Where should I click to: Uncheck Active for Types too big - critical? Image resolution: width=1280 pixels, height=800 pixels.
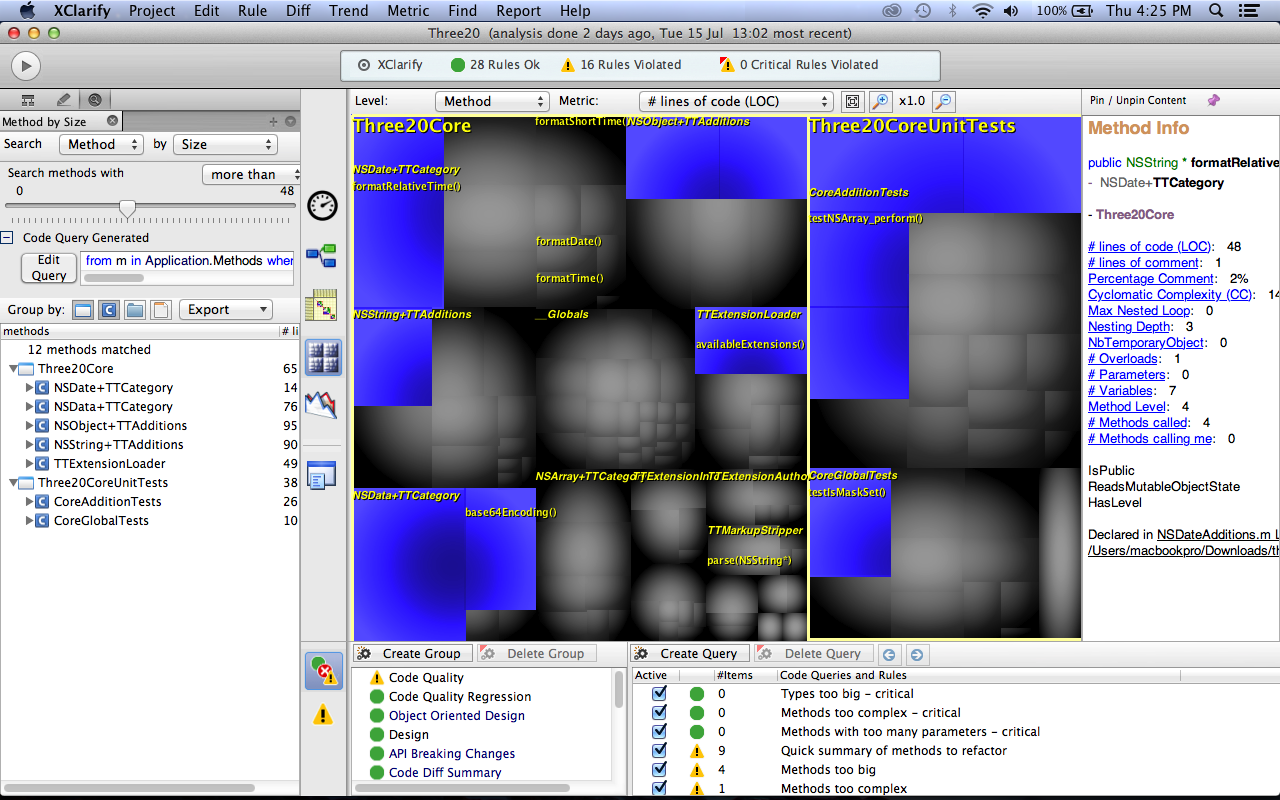[x=659, y=693]
